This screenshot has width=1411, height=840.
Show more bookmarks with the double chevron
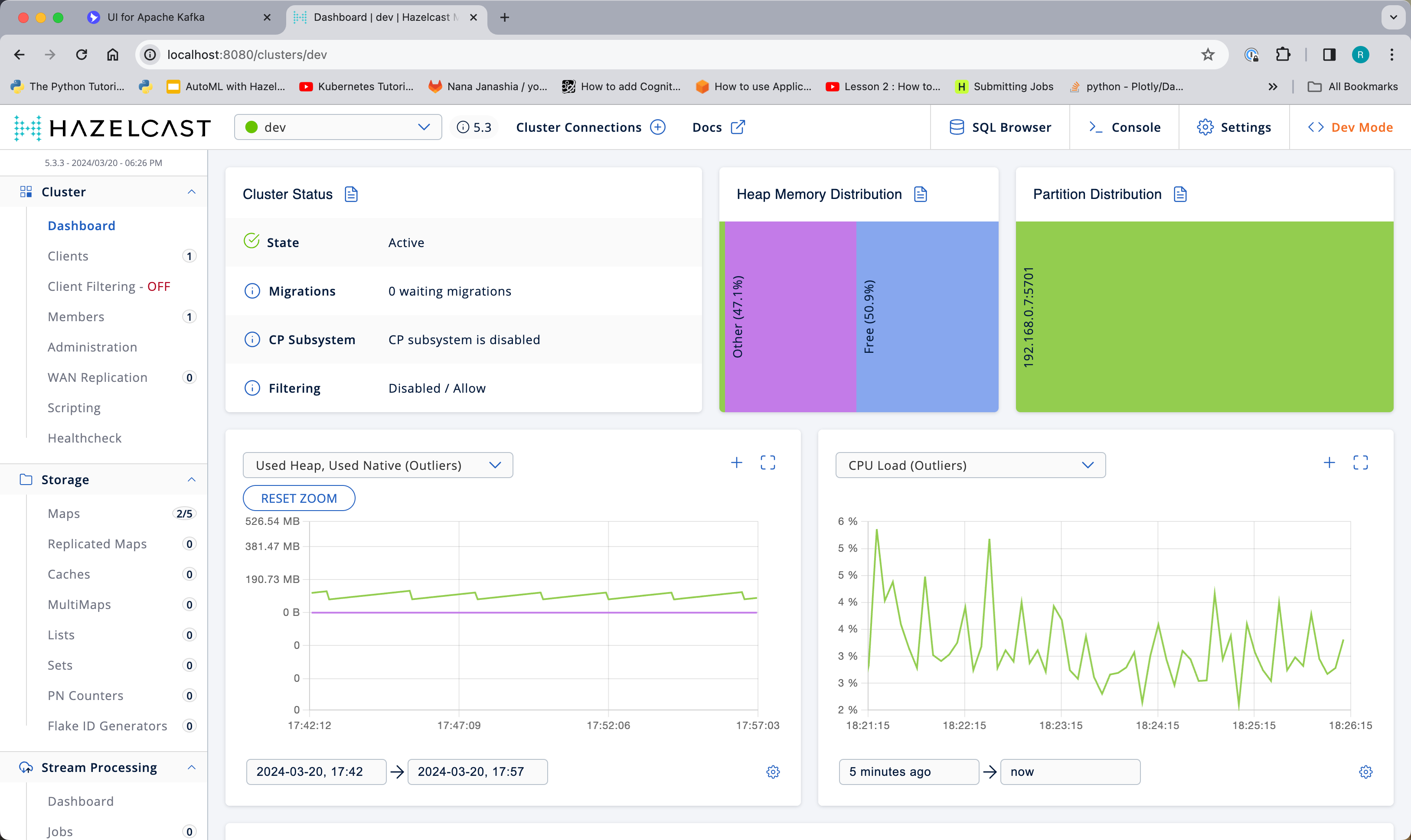pyautogui.click(x=1273, y=87)
